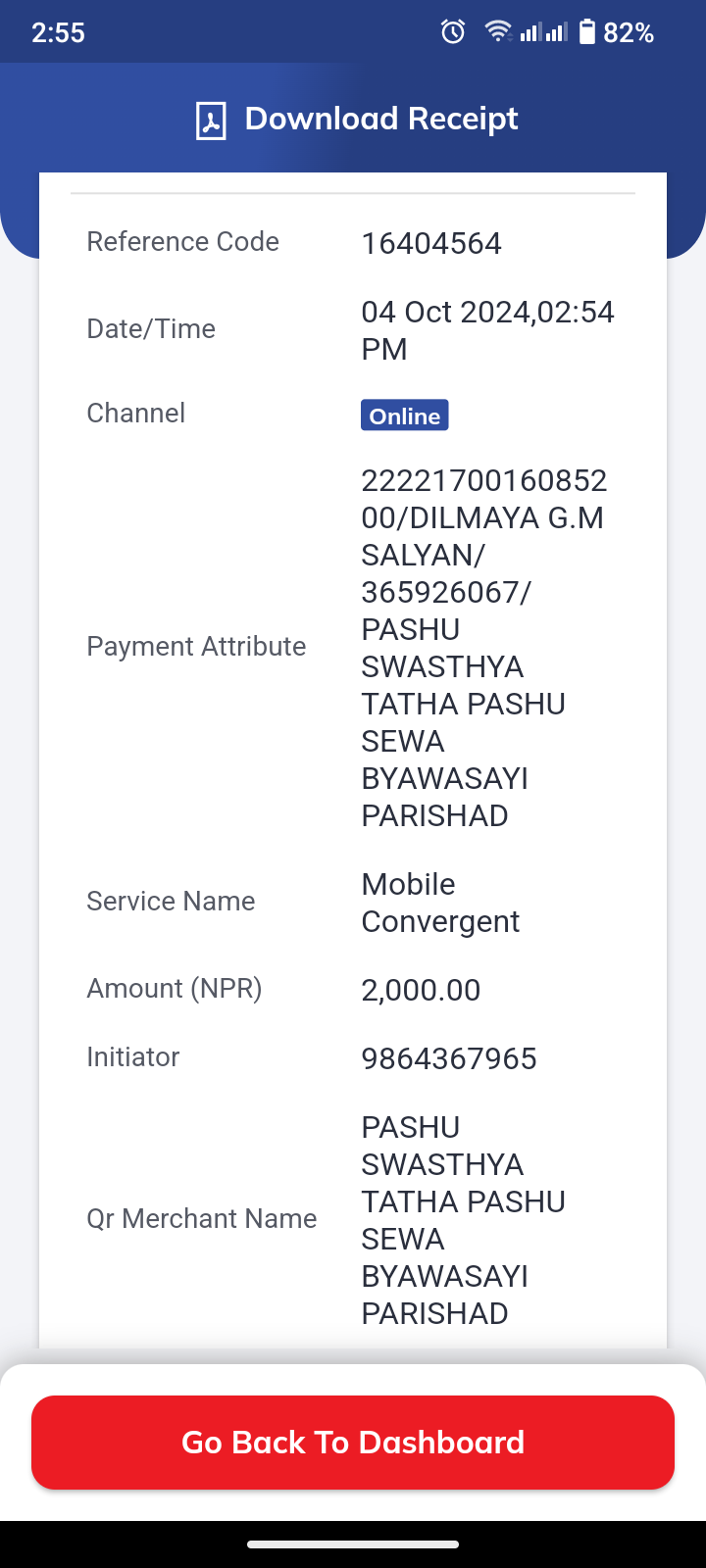The image size is (706, 1568).
Task: Tap the Mobile Convergent service name value
Action: [x=440, y=903]
